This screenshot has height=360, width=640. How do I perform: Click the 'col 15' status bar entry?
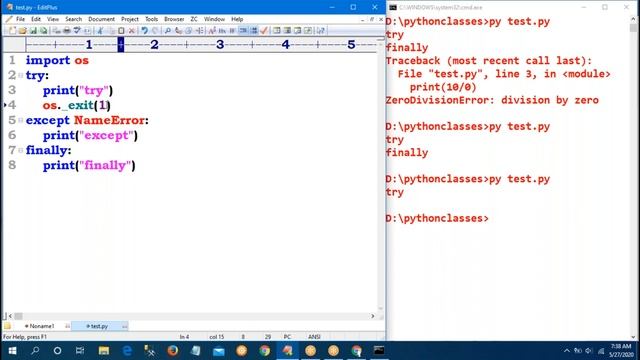pyautogui.click(x=217, y=337)
